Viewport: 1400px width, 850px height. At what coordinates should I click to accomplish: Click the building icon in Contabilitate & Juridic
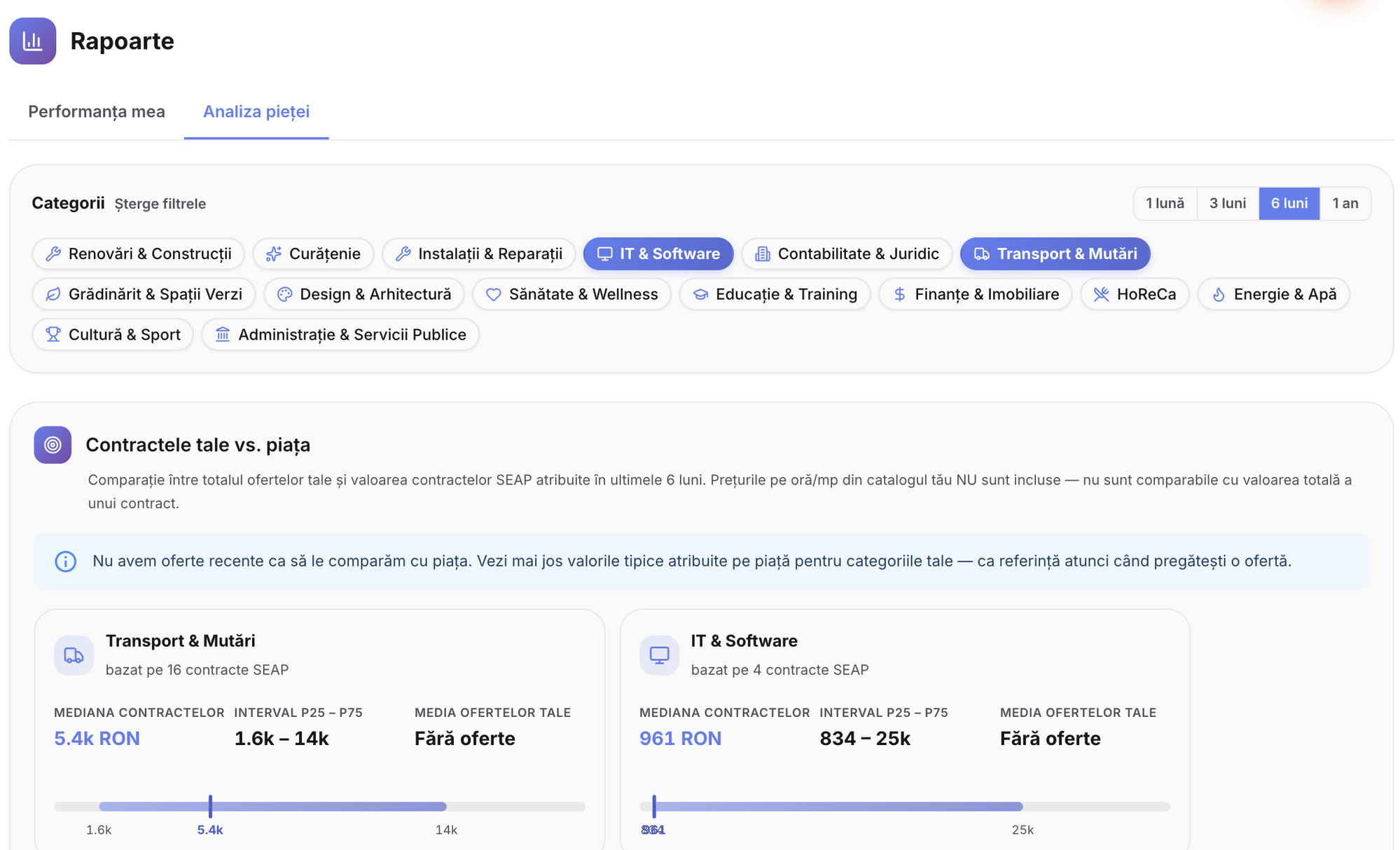(763, 254)
